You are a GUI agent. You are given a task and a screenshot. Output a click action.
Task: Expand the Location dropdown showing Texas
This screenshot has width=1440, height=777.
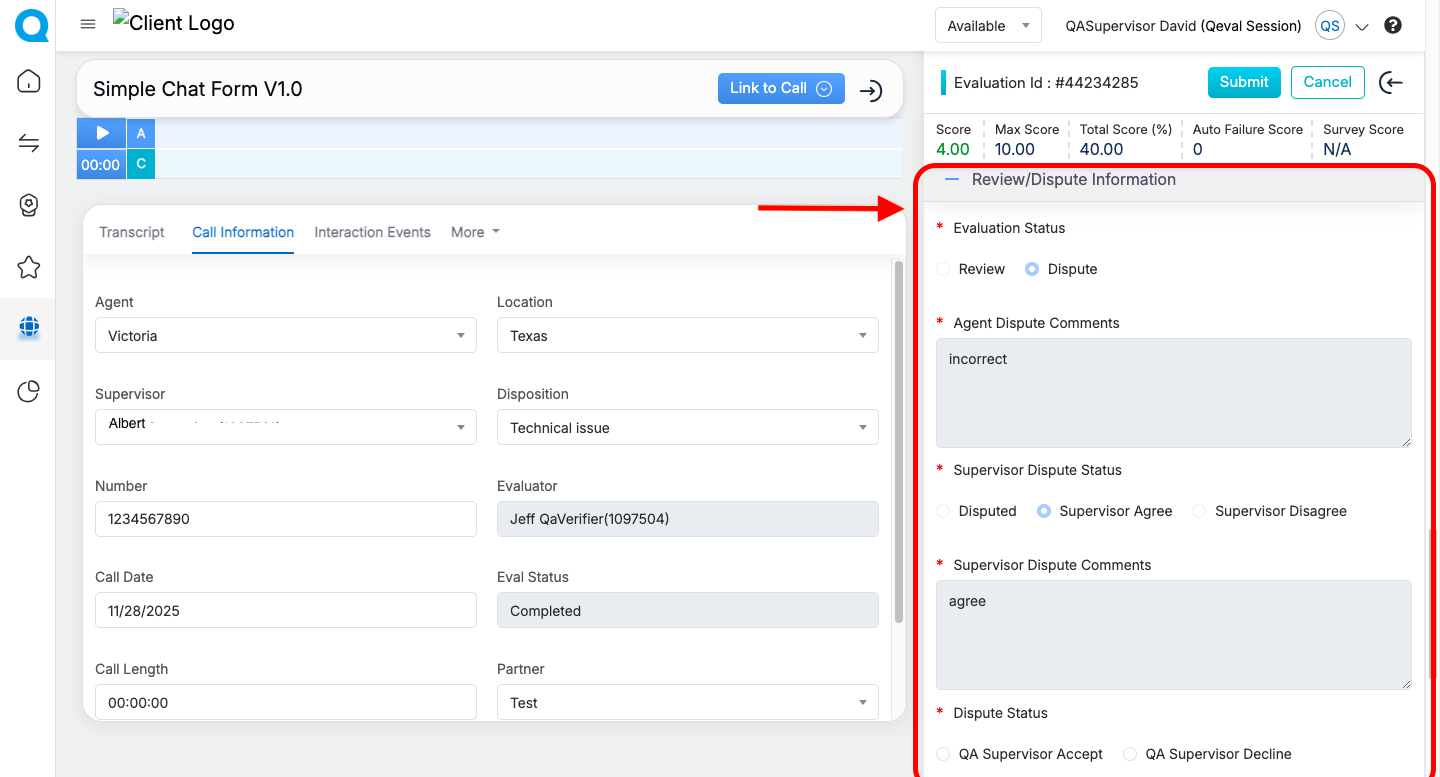[x=687, y=336]
